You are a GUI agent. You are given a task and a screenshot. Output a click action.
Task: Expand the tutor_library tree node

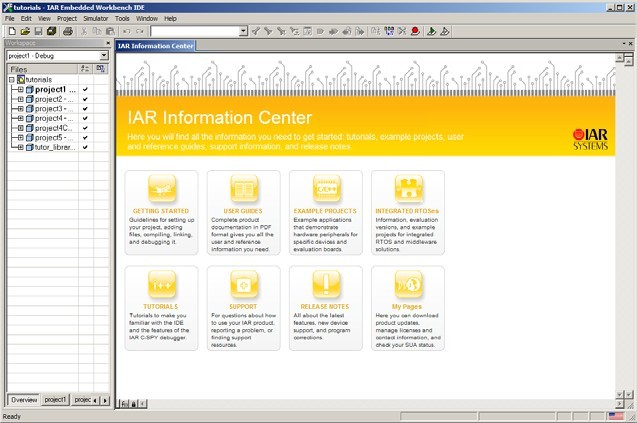(x=20, y=148)
